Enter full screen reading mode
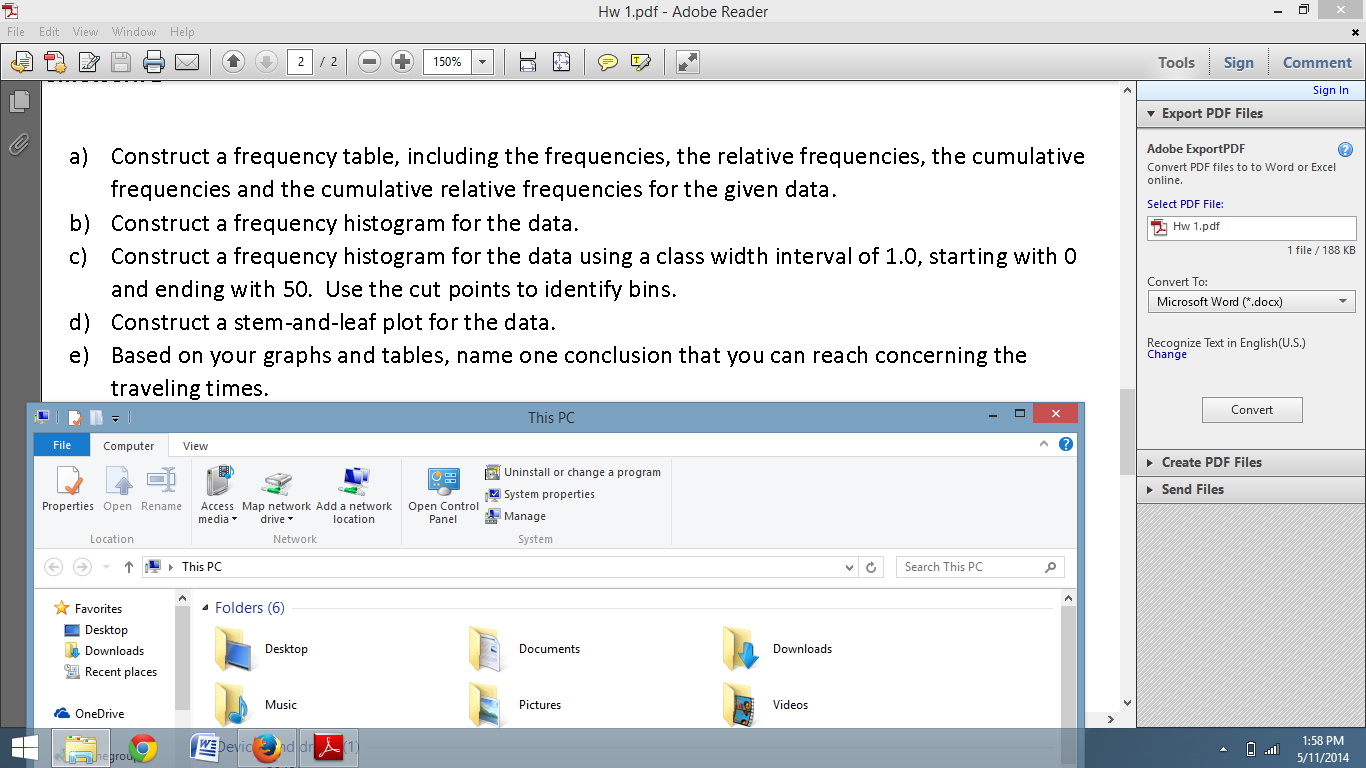Screen dimensions: 1366x768 685,61
